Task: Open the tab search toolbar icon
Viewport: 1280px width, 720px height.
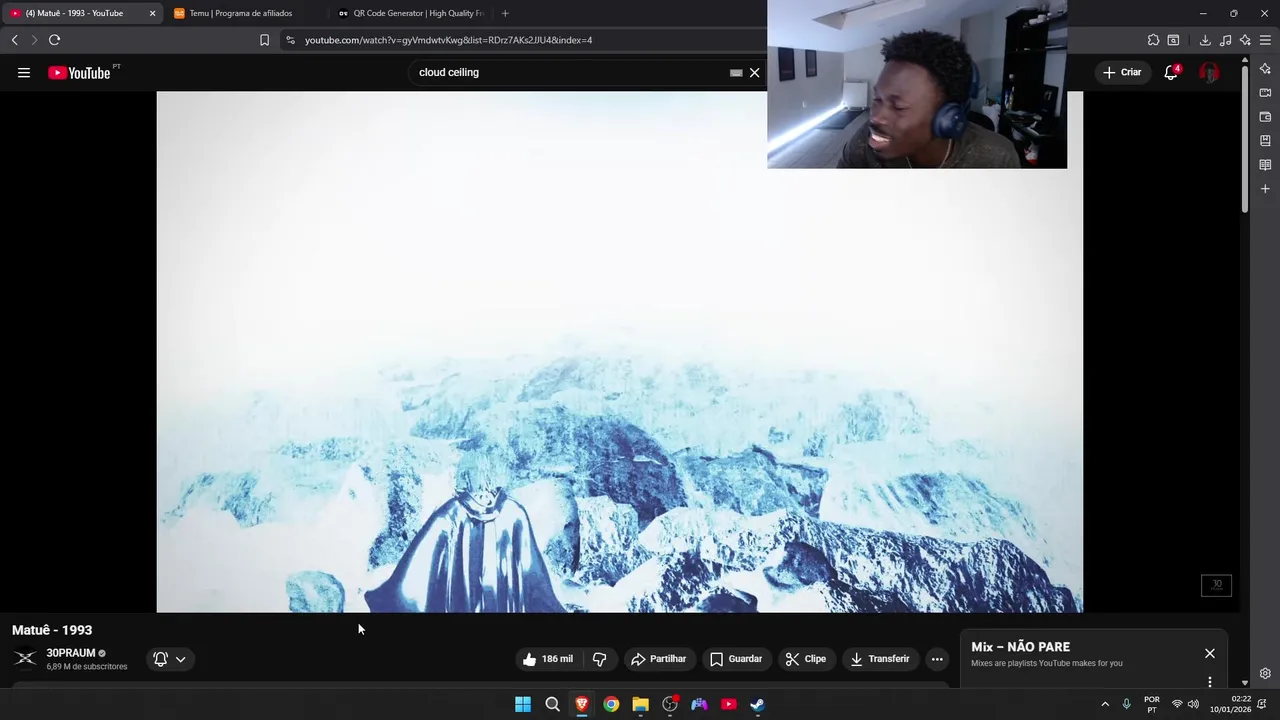Action: click(1174, 40)
